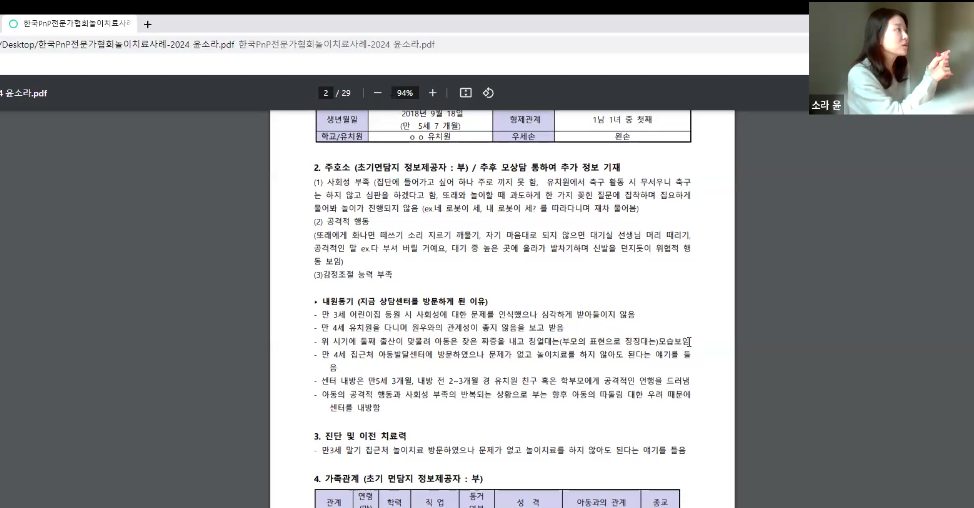Open a new browser tab with plus
Image resolution: width=974 pixels, height=508 pixels.
tap(147, 24)
